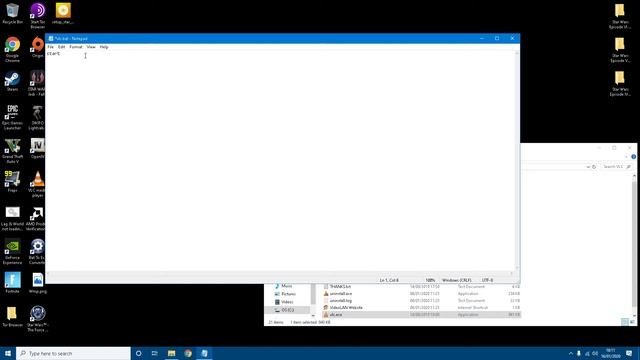Screen dimensions: 640x360
Task: Select Music in Explorer navigation pane
Action: [283, 286]
